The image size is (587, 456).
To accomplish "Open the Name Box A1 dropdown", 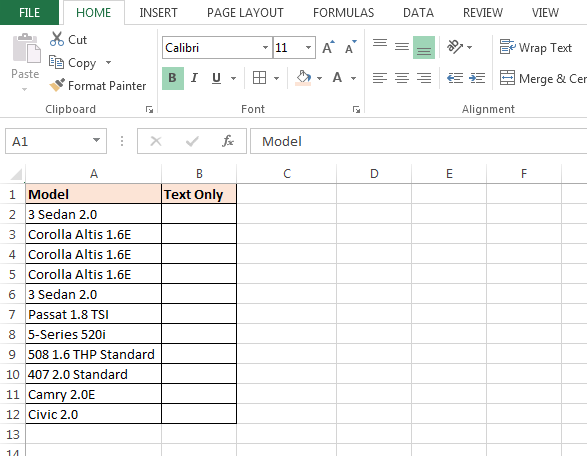I will (97, 140).
